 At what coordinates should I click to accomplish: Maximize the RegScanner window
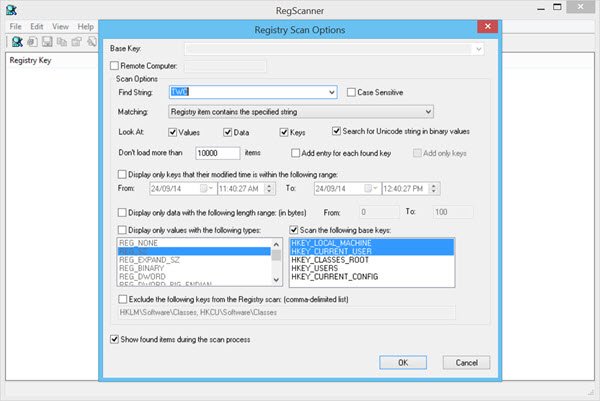(558, 7)
